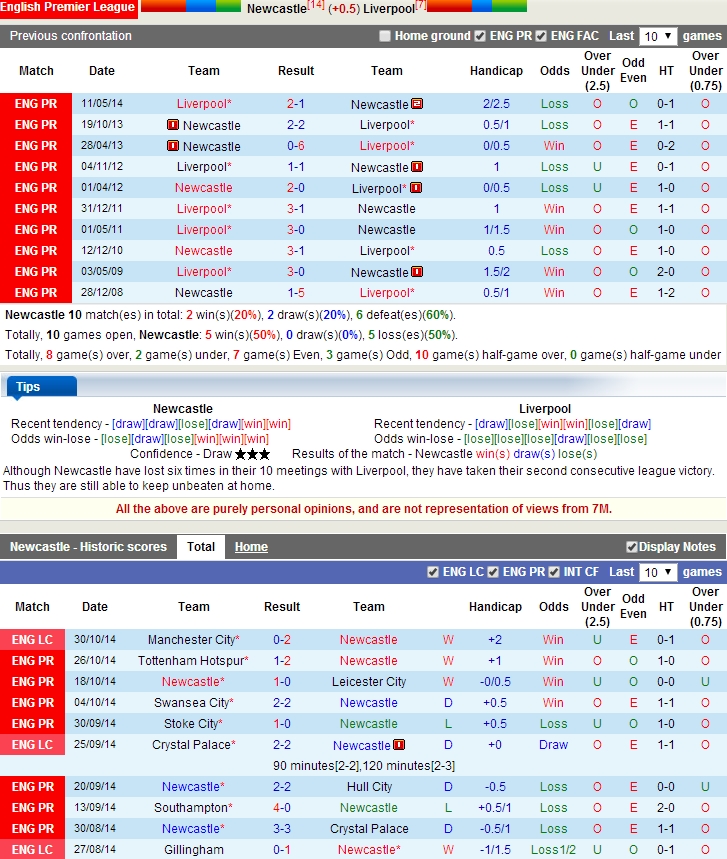This screenshot has width=727, height=859.
Task: Click Liverpool team name in top match header
Action: [389, 9]
